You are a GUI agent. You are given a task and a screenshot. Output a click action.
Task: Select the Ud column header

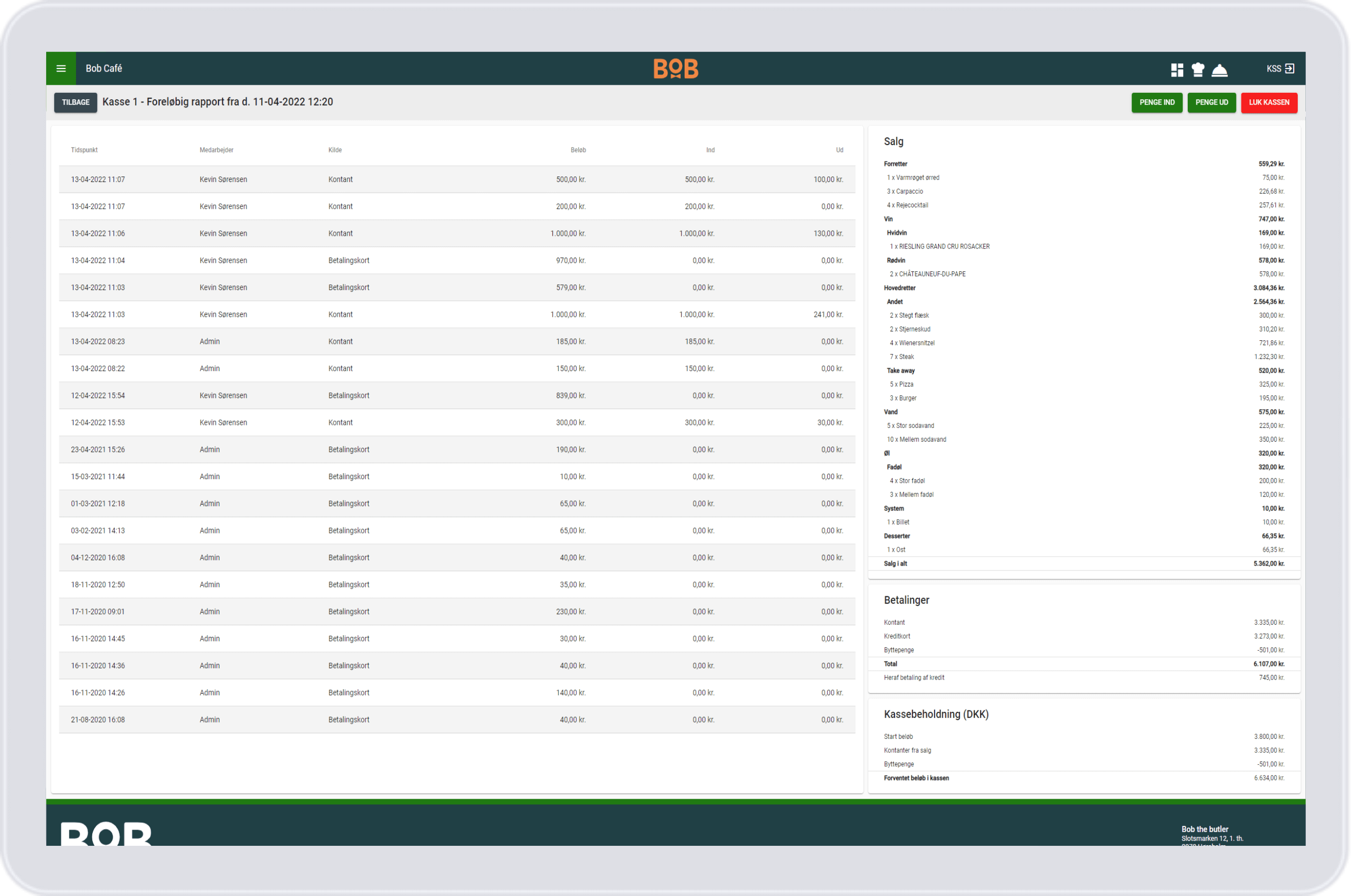(840, 150)
